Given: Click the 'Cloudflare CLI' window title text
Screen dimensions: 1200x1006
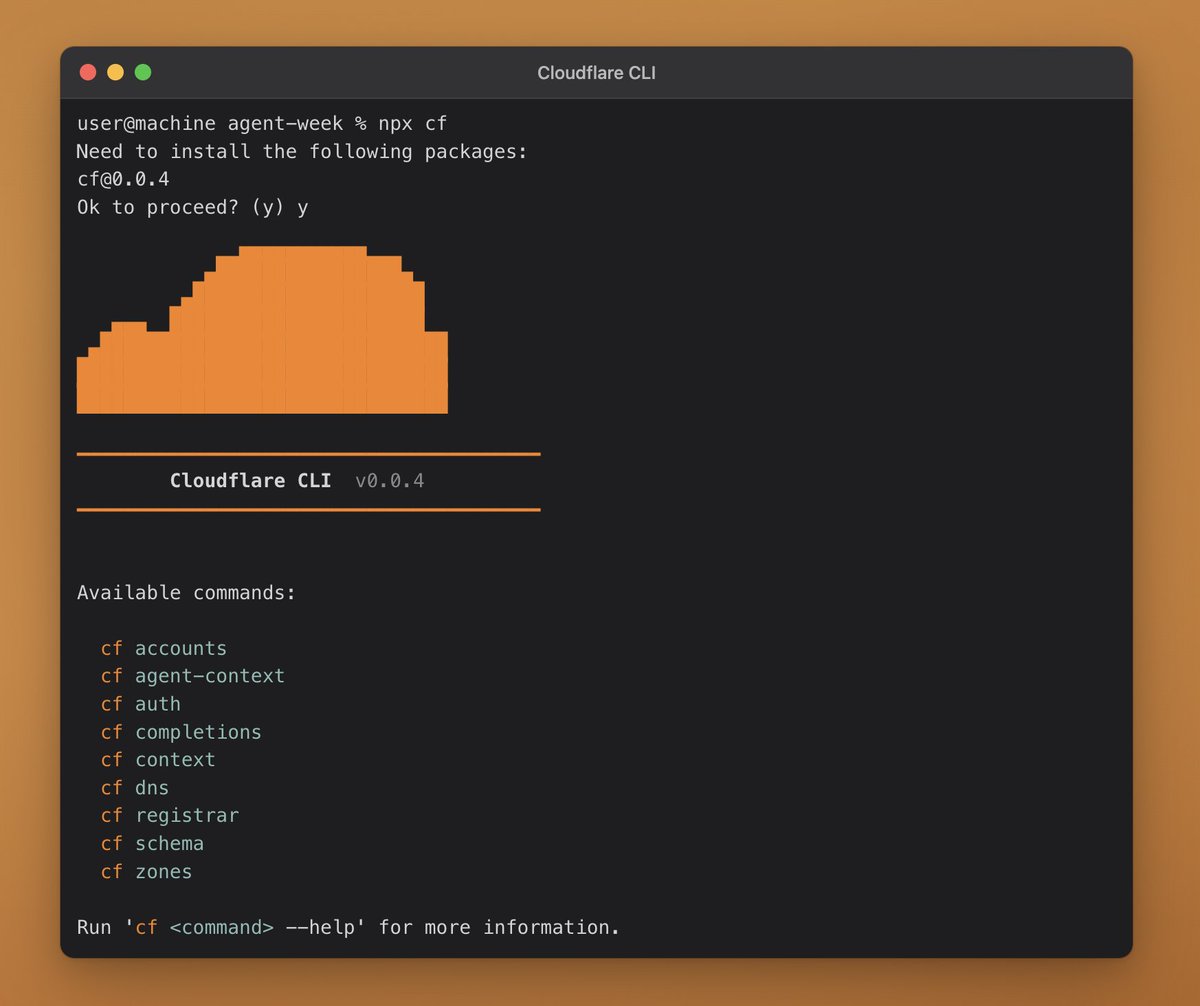Looking at the screenshot, I should pos(597,73).
